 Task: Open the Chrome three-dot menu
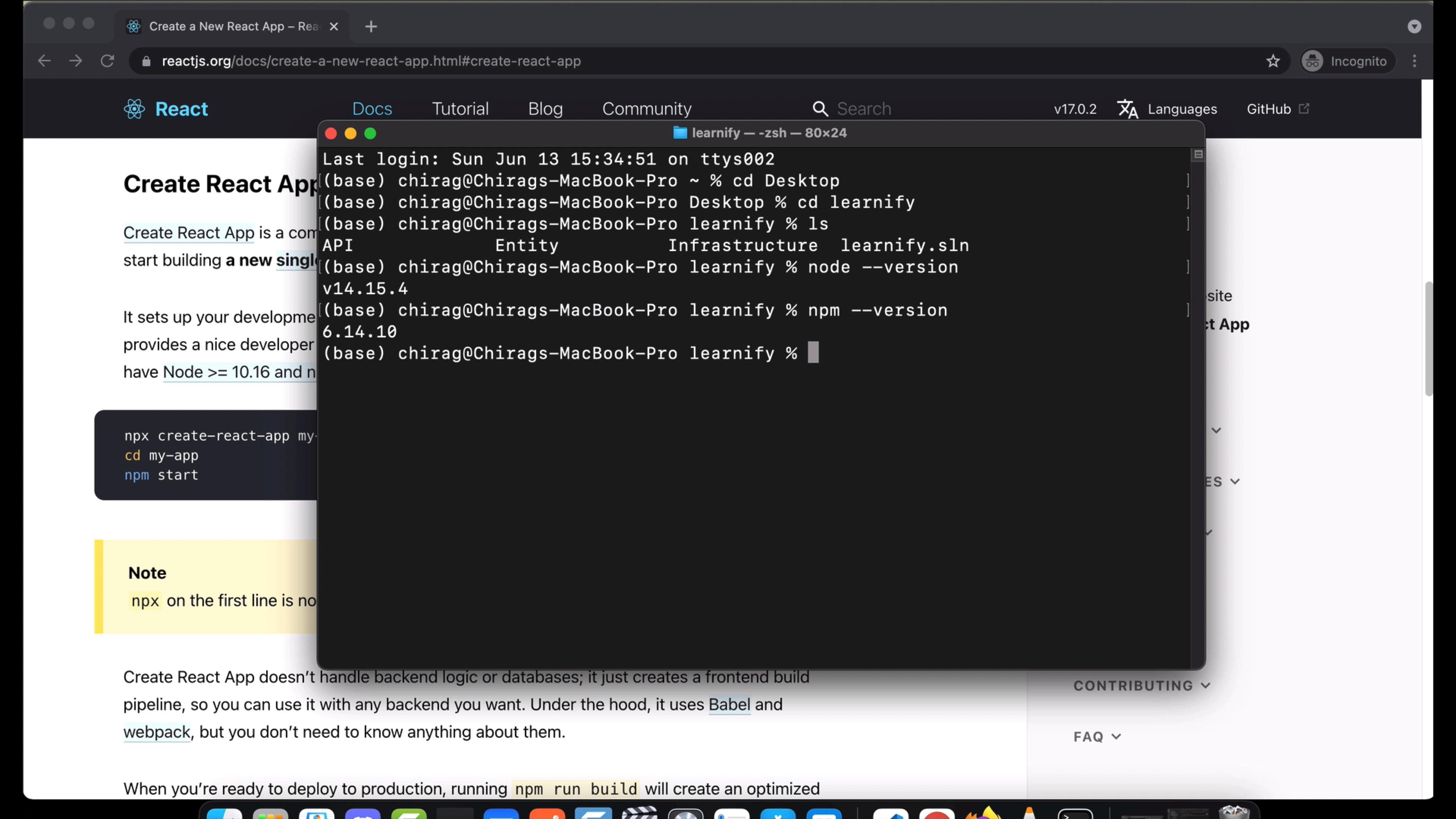1415,61
